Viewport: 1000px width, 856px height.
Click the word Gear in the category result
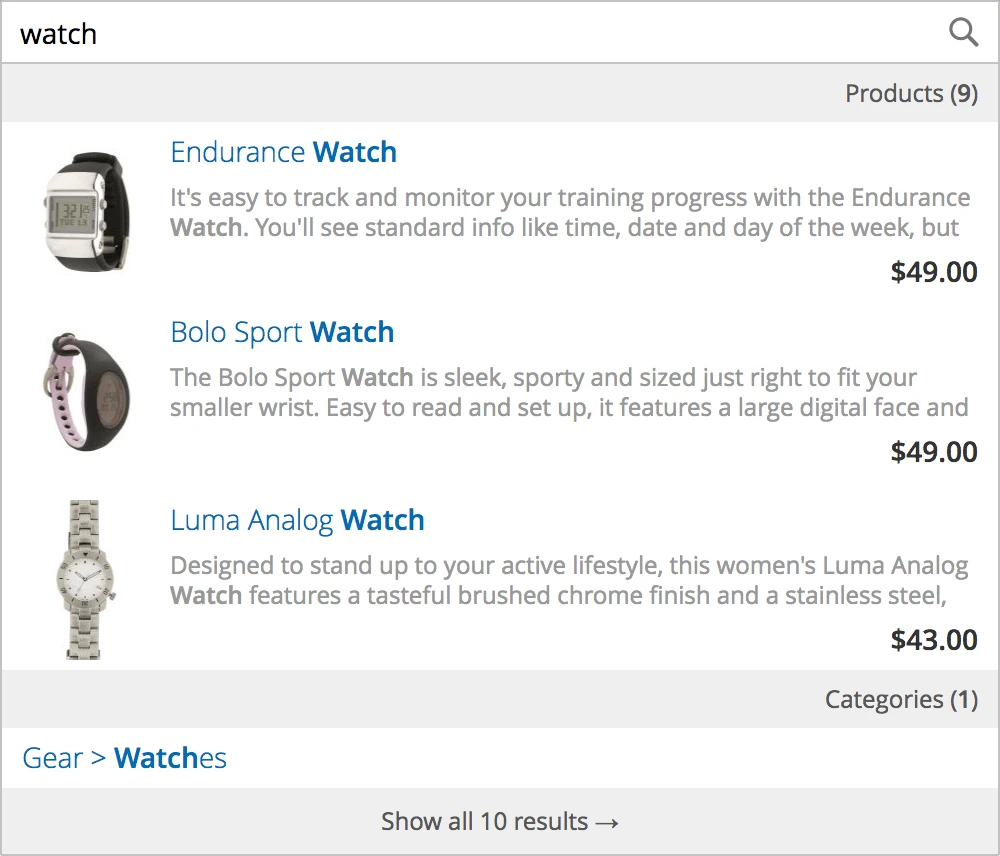[52, 758]
